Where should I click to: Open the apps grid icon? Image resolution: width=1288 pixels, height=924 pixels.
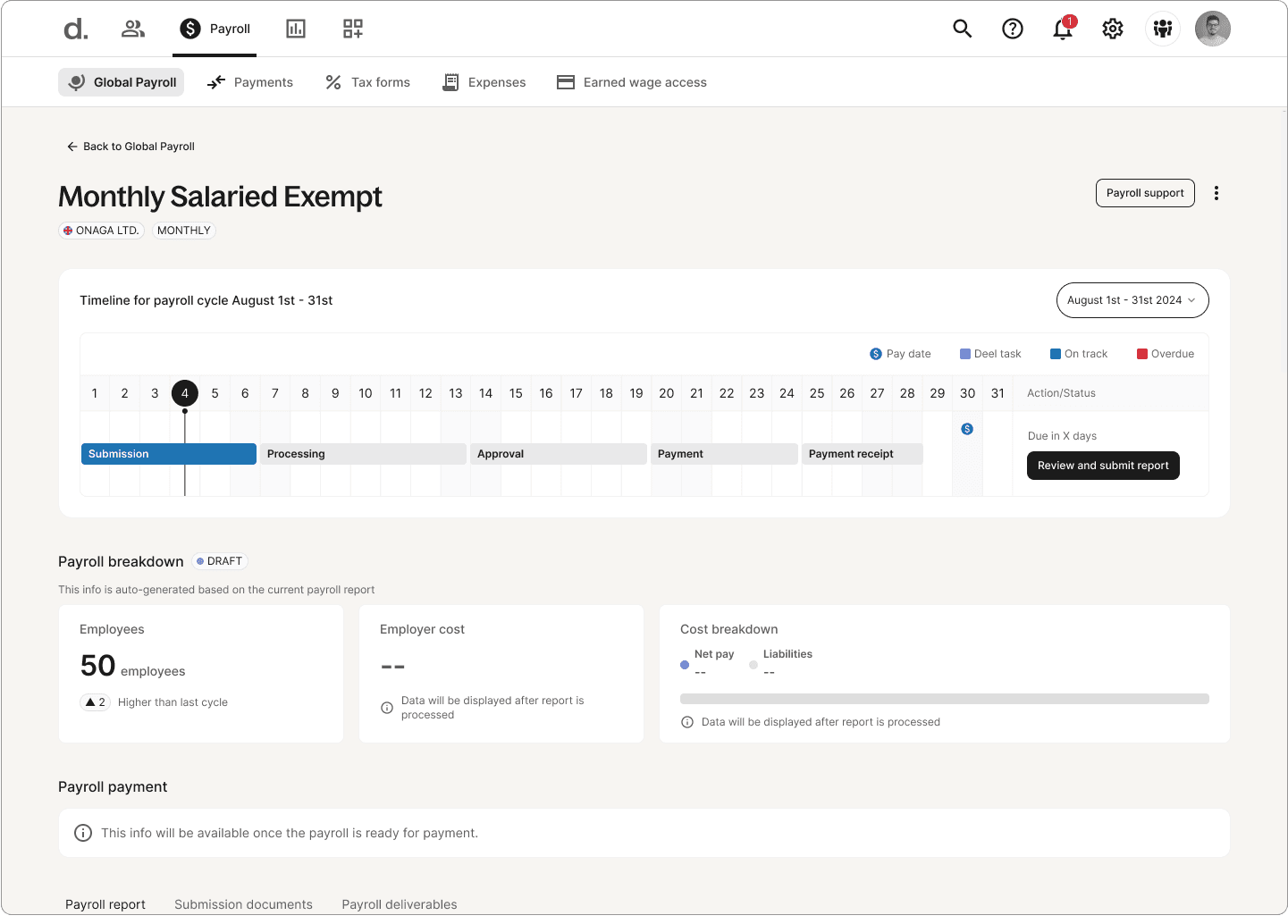(x=352, y=29)
